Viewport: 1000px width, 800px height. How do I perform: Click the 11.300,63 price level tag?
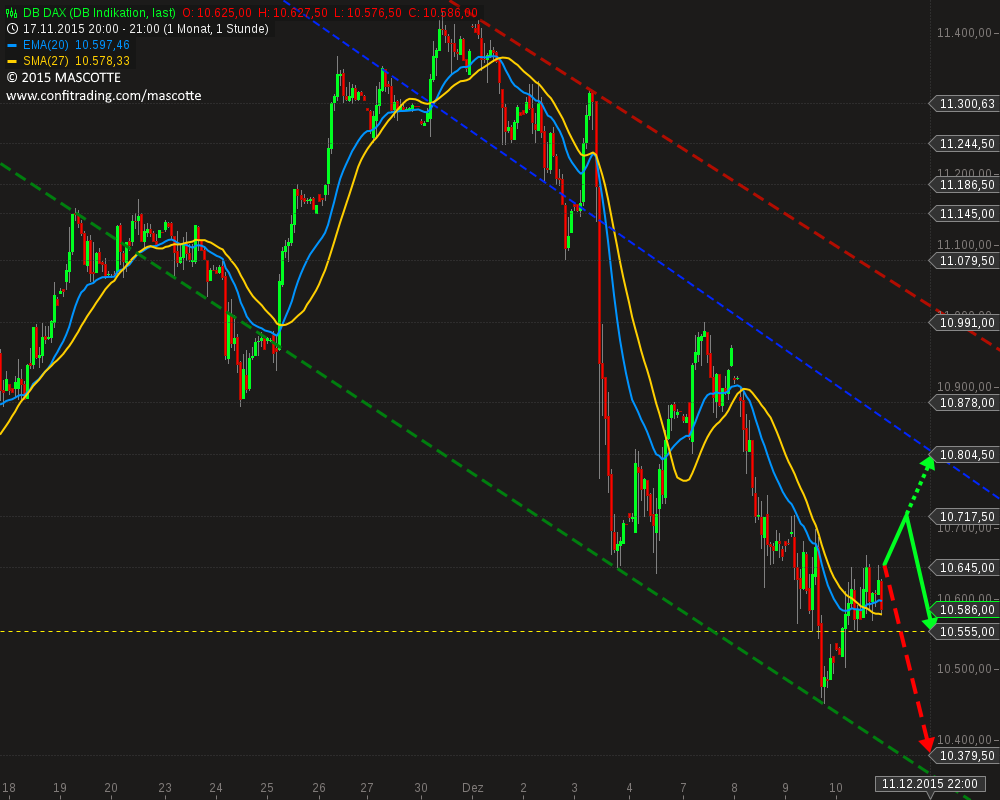click(964, 103)
